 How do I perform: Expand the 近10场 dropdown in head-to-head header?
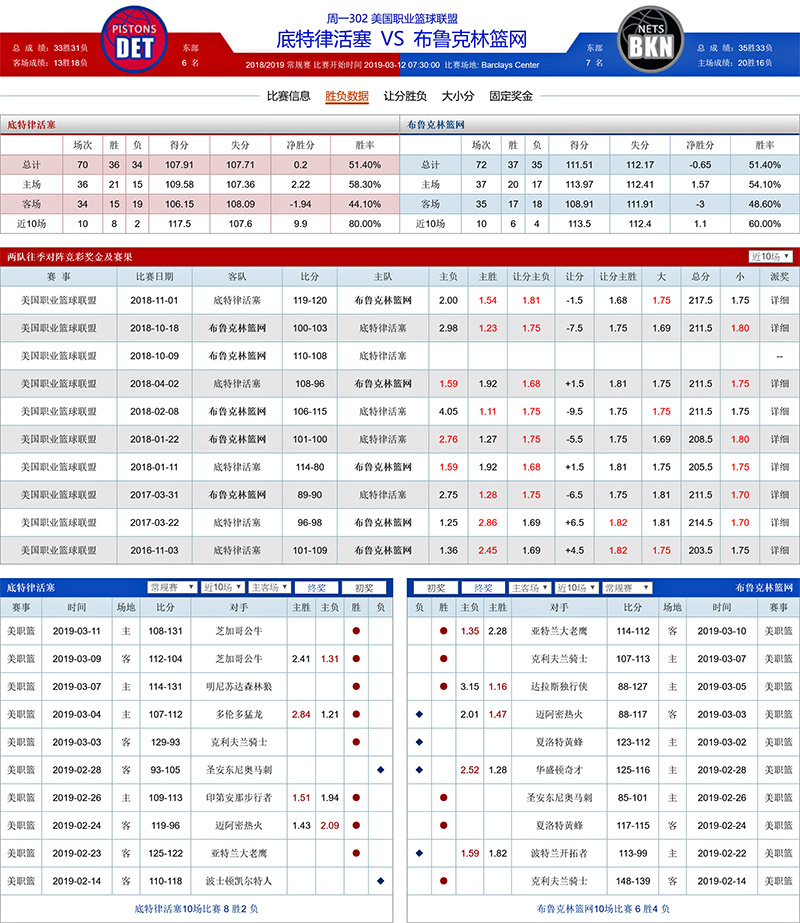point(771,257)
